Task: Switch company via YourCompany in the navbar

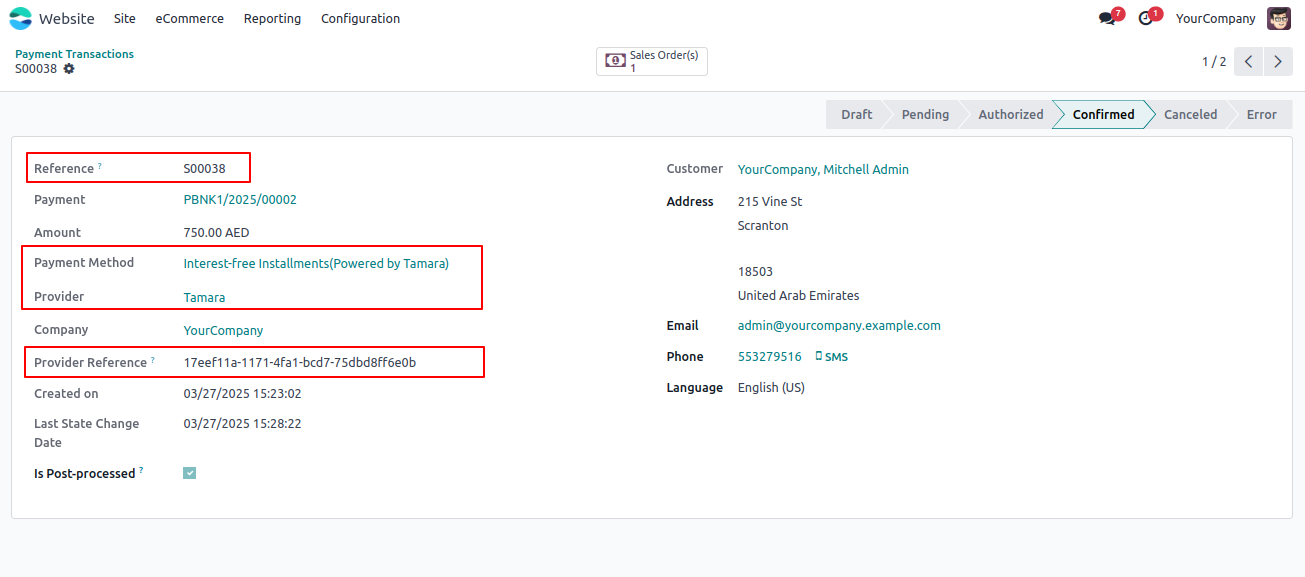Action: (1215, 18)
